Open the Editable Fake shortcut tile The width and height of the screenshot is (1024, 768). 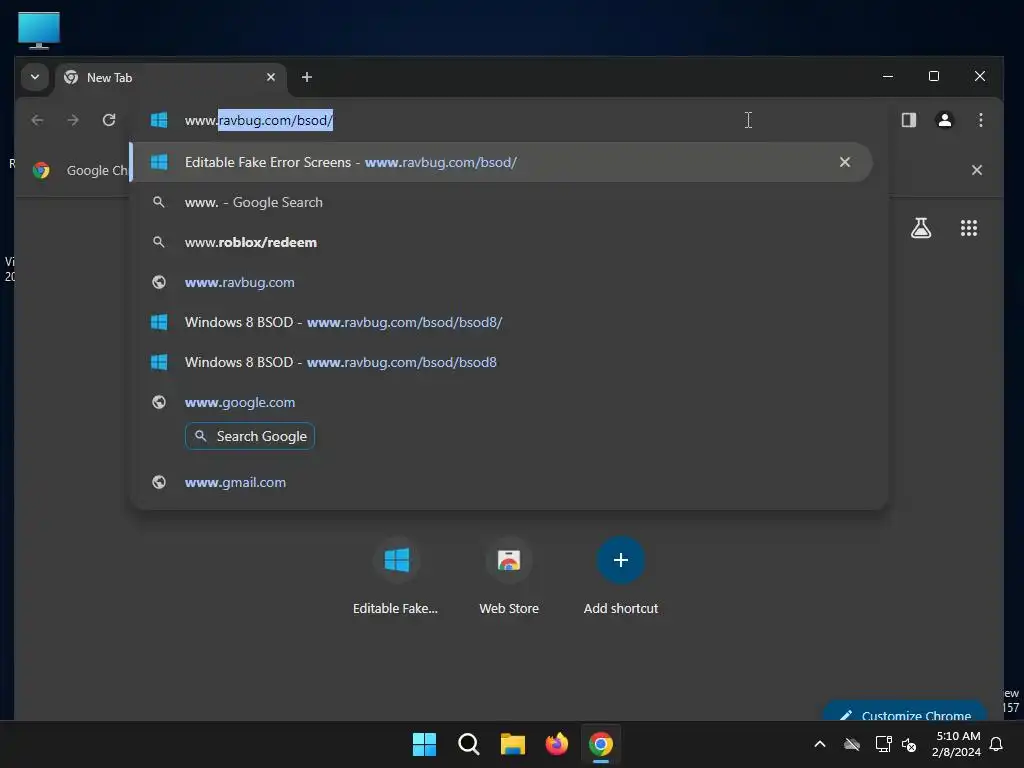[396, 576]
